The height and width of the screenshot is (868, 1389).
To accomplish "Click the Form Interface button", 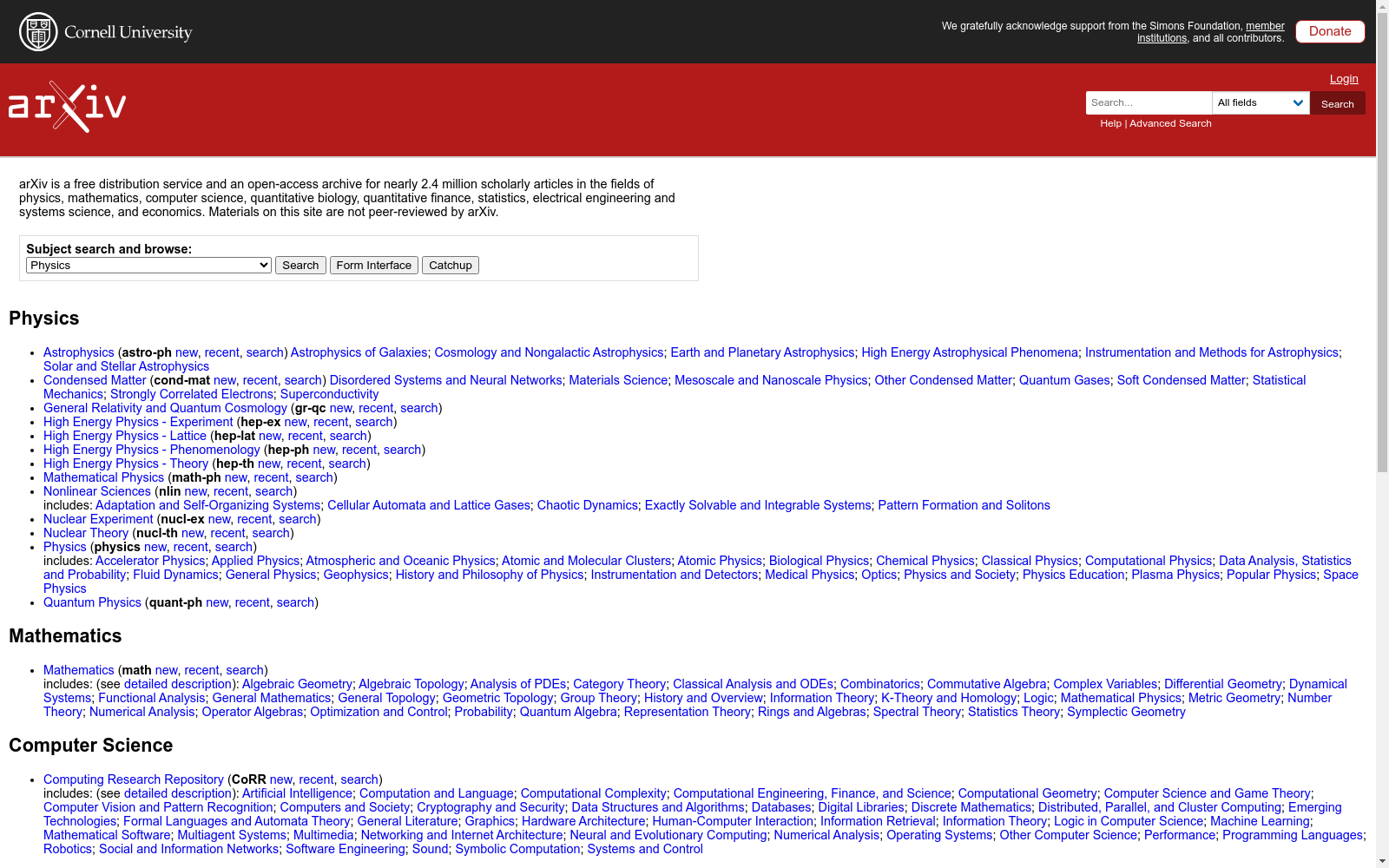I will [374, 266].
